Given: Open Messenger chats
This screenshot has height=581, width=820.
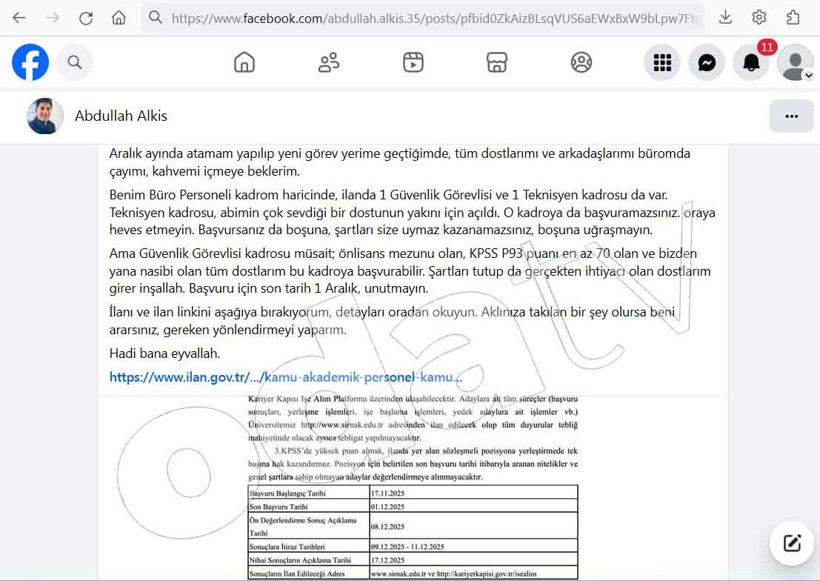Looking at the screenshot, I should coord(707,63).
